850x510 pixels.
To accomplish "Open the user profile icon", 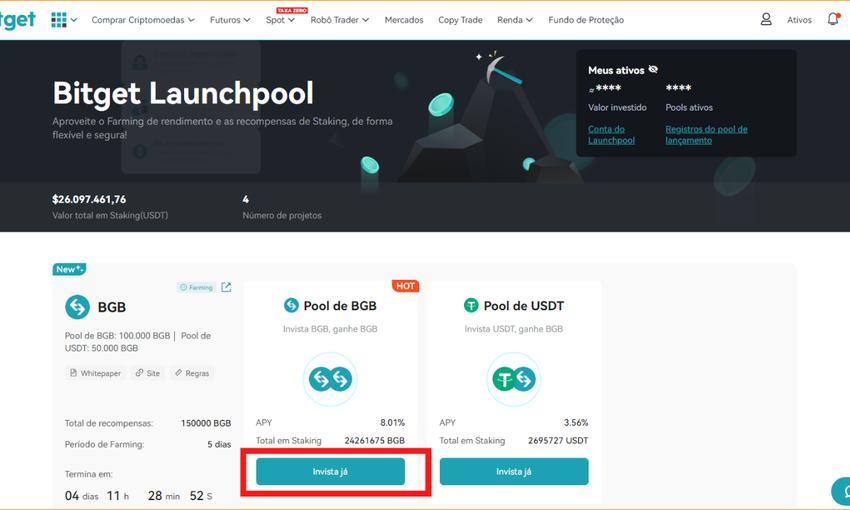I will (x=766, y=20).
